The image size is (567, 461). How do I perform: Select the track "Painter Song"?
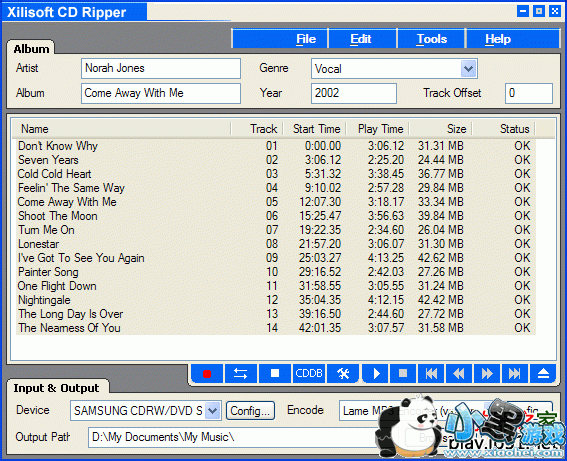[276, 272]
